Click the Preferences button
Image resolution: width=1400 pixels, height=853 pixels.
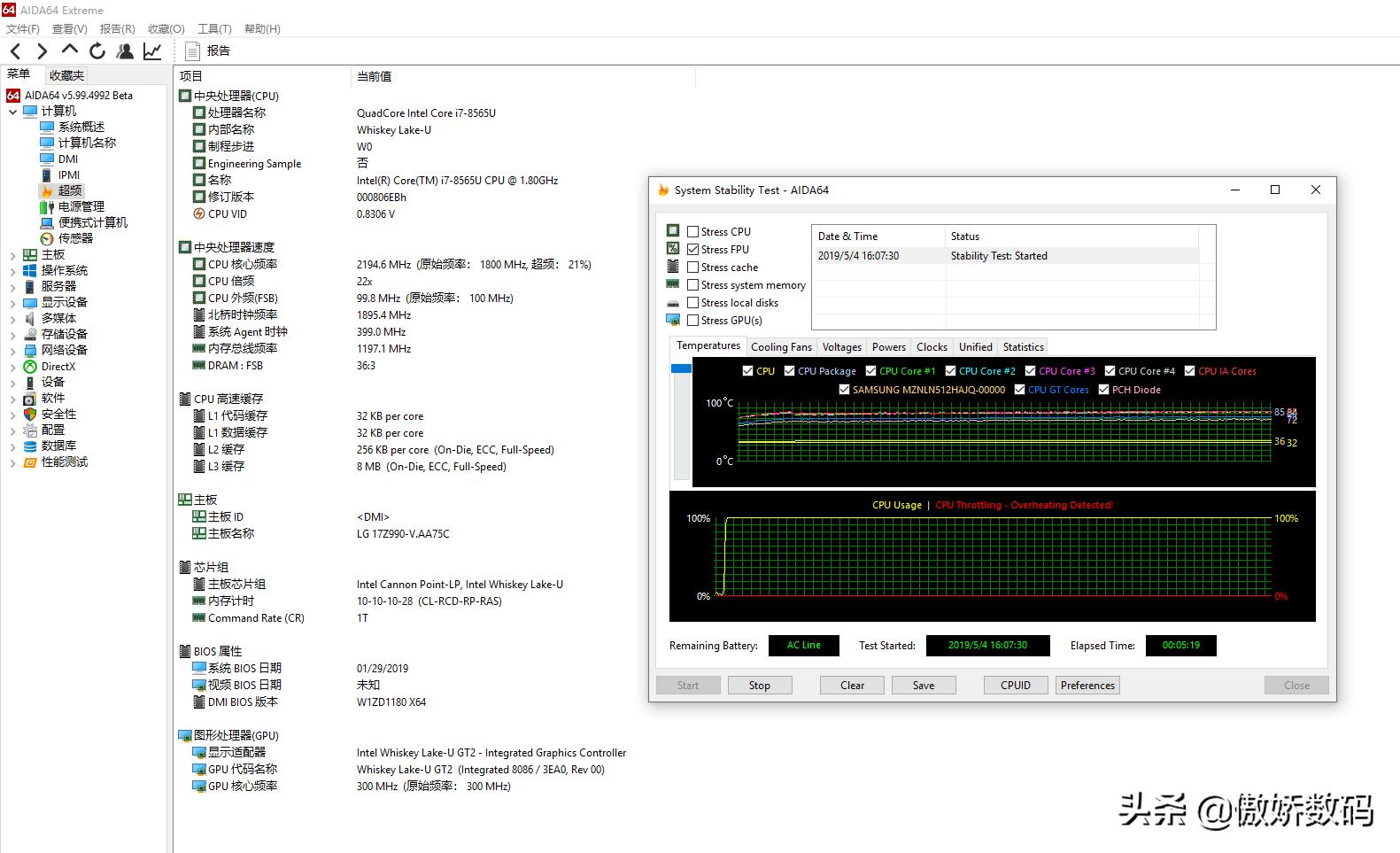coord(1087,686)
